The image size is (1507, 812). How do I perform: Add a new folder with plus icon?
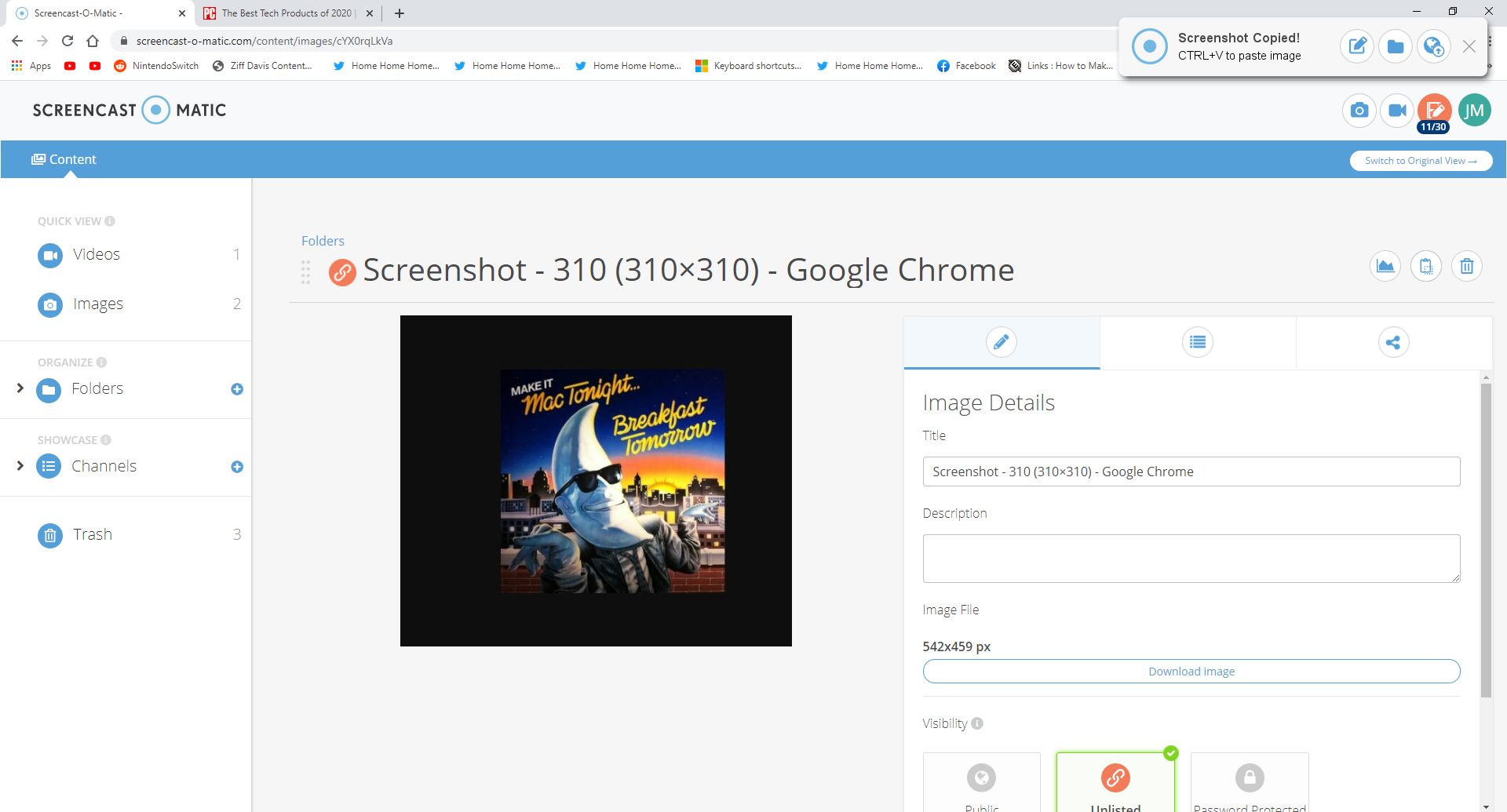pyautogui.click(x=237, y=389)
